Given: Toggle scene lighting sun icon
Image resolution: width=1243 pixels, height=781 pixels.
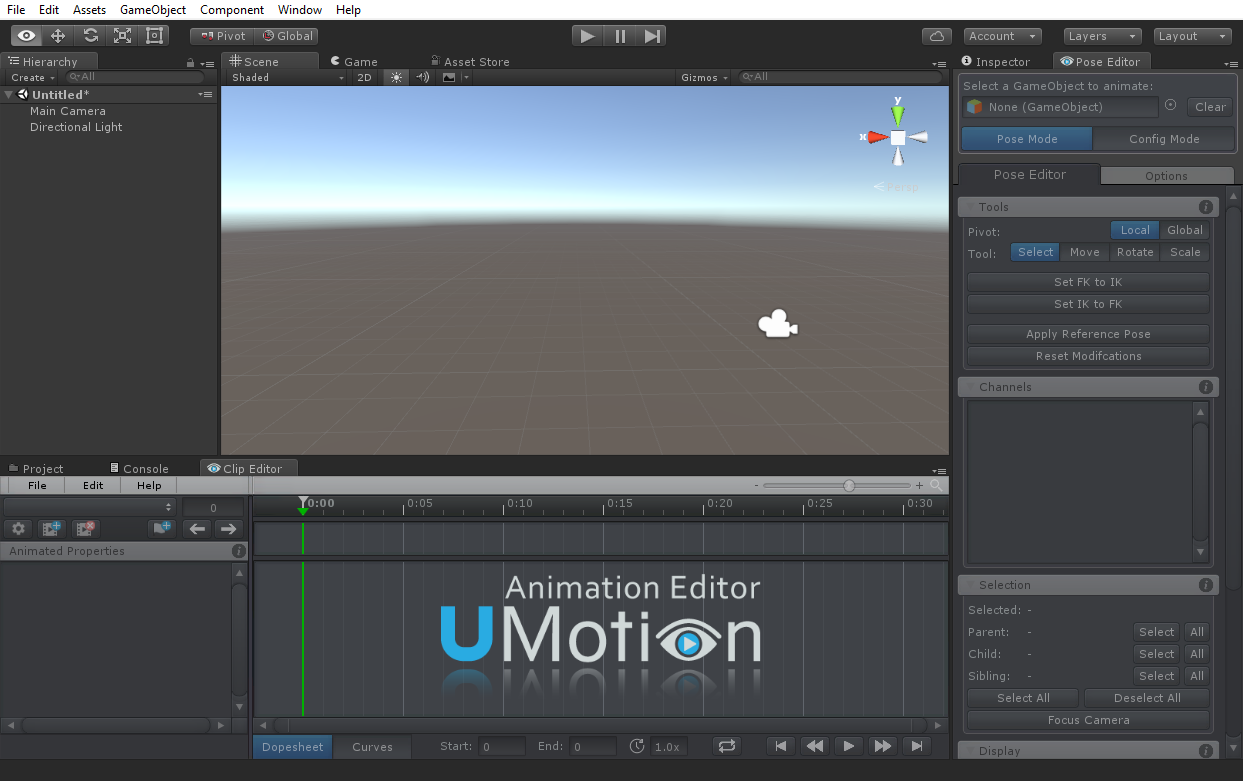Looking at the screenshot, I should (x=396, y=77).
